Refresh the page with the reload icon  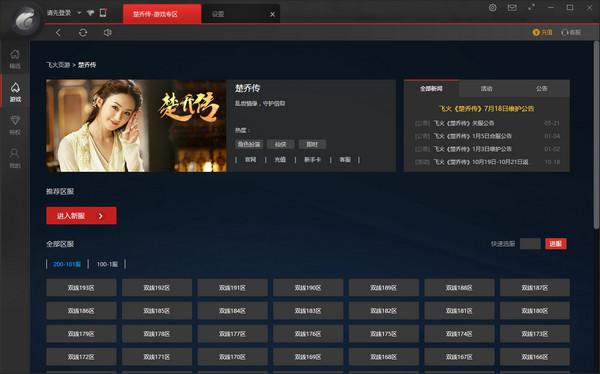(x=83, y=33)
